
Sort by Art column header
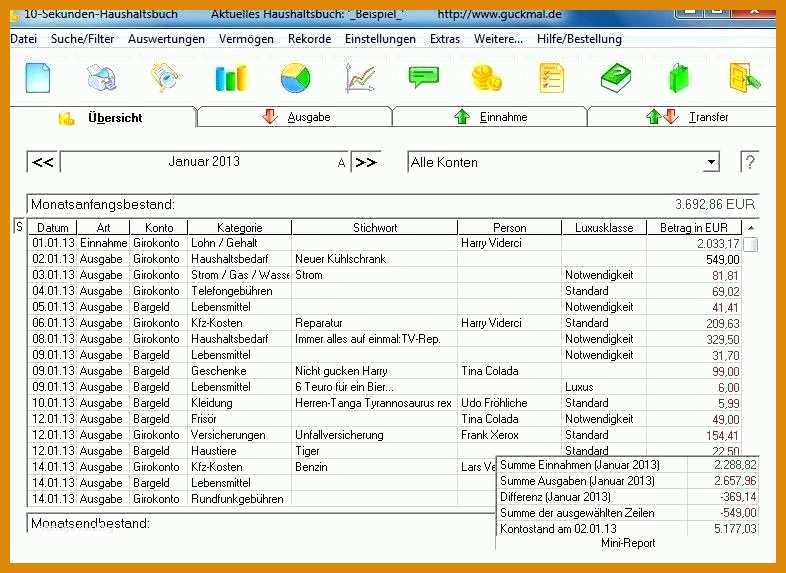[103, 228]
